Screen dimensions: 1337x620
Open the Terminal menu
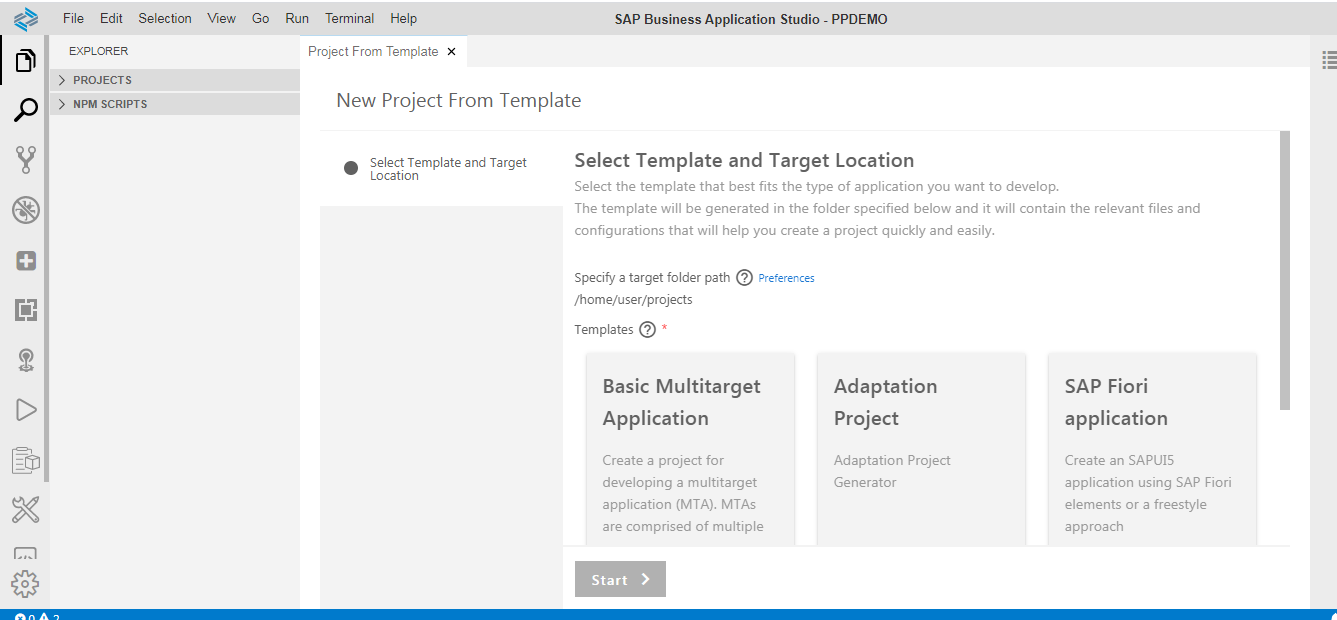[x=350, y=18]
